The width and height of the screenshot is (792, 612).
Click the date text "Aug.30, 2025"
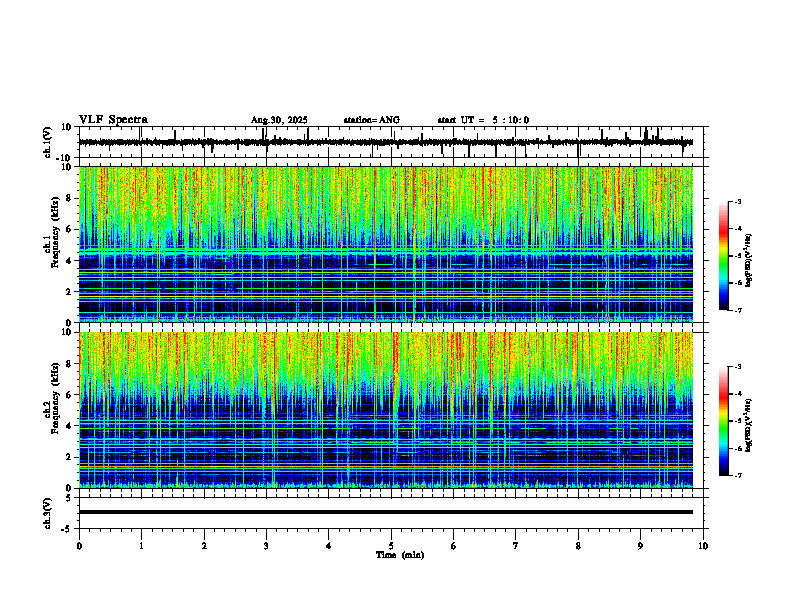pyautogui.click(x=279, y=120)
